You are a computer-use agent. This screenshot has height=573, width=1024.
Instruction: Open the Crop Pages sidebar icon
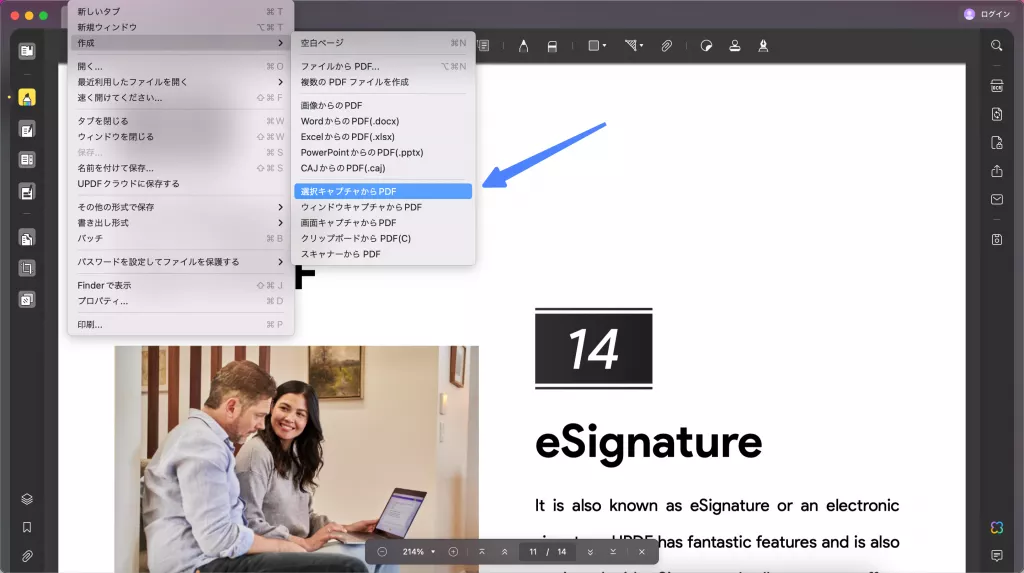tap(27, 268)
